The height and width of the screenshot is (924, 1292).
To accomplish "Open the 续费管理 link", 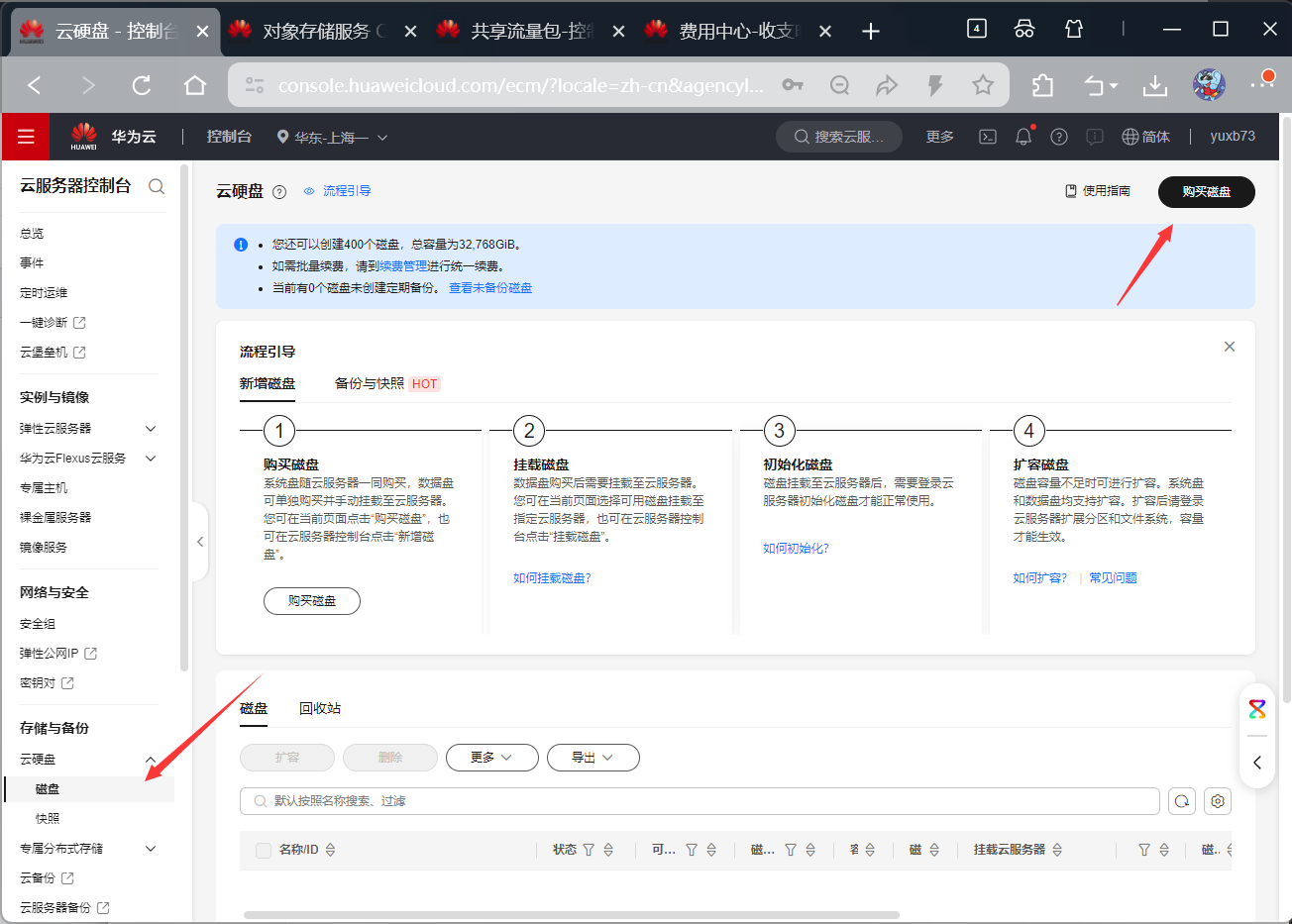I will point(403,266).
